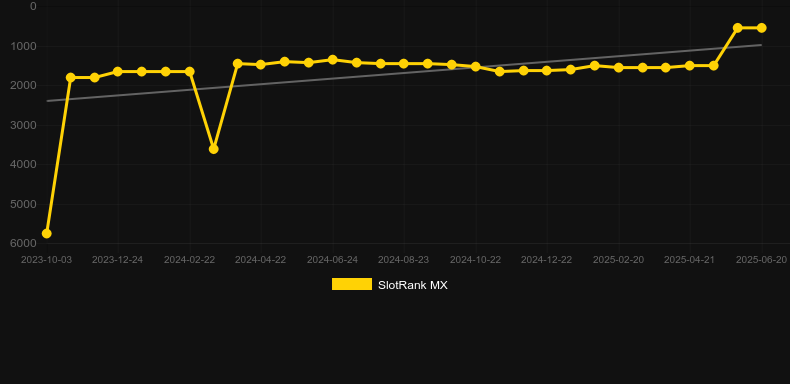The height and width of the screenshot is (384, 790).
Task: Click the 2024-08-23 date axis label
Action: pyautogui.click(x=404, y=260)
